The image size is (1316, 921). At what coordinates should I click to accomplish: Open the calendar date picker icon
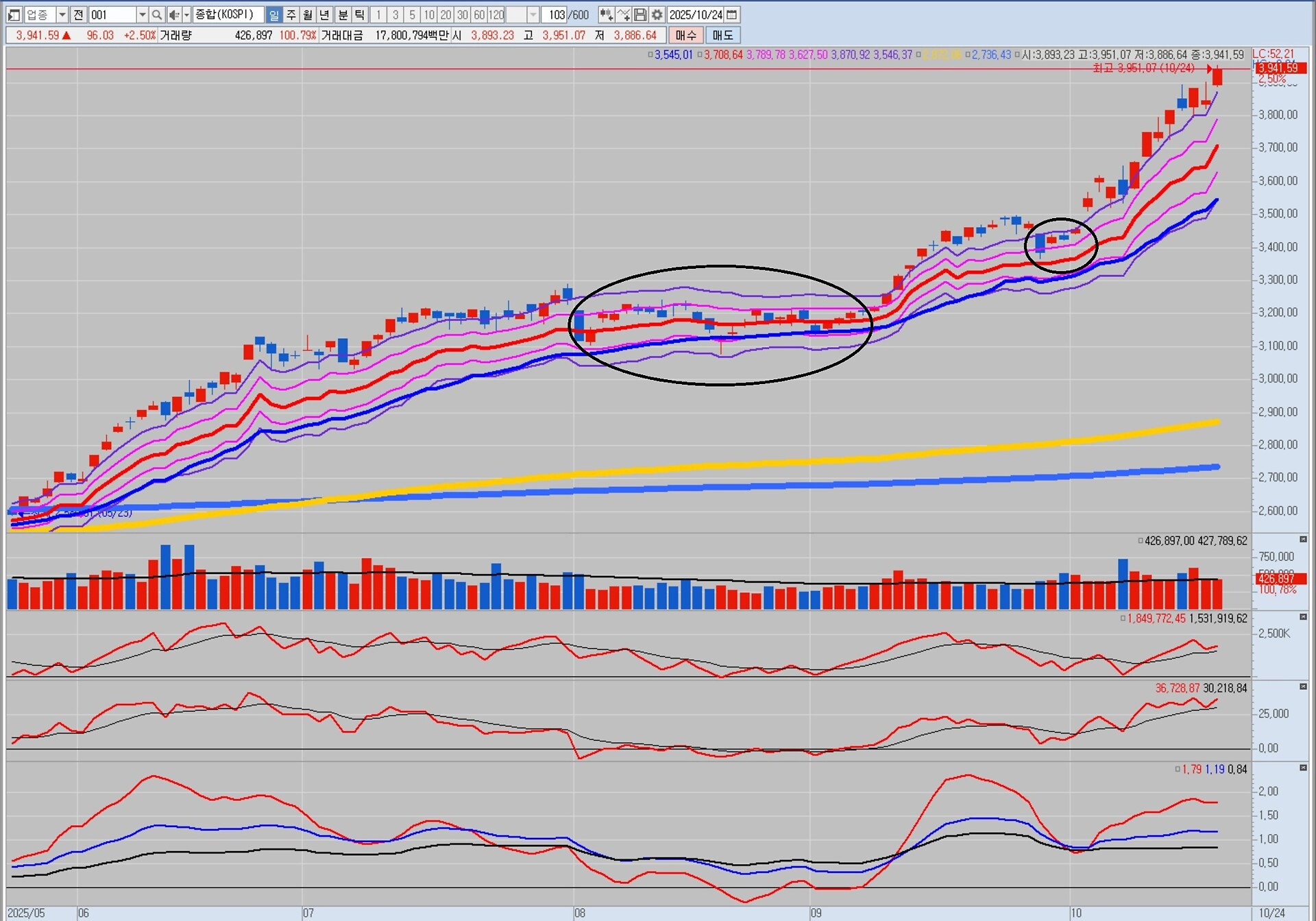click(x=732, y=14)
